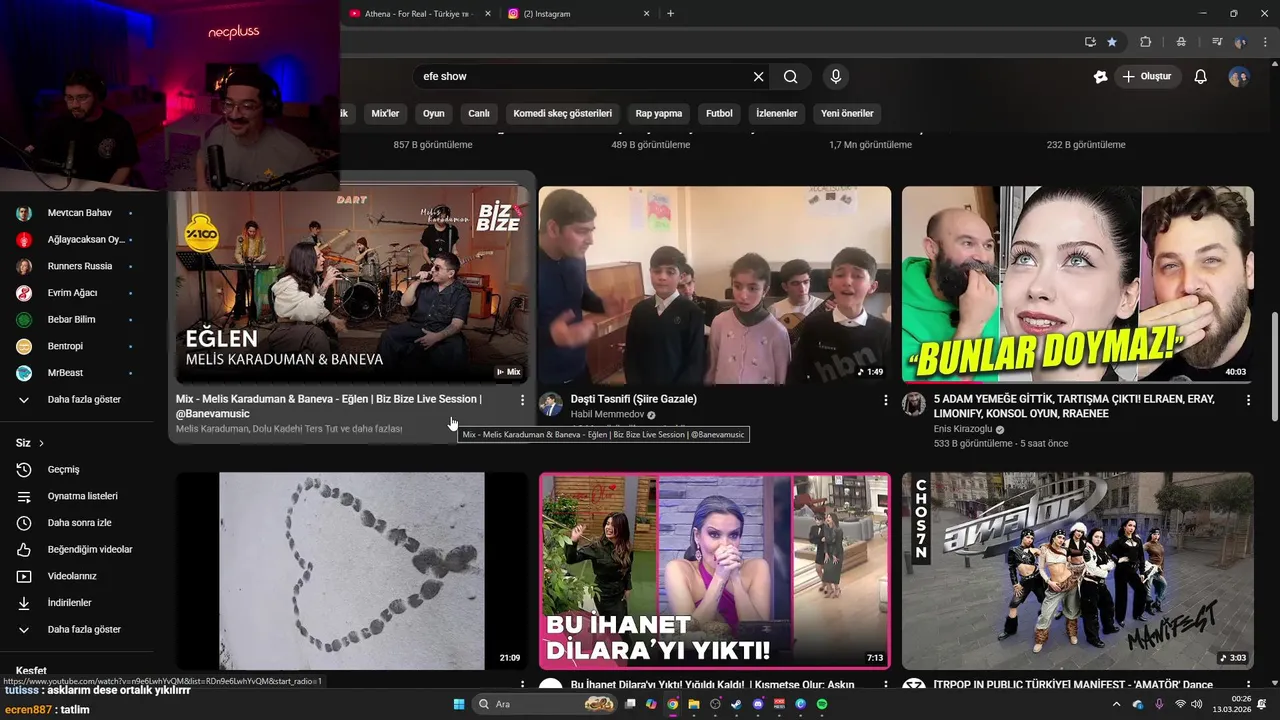Select the Yeni öneriler chip
The width and height of the screenshot is (1280, 720).
[x=847, y=114]
